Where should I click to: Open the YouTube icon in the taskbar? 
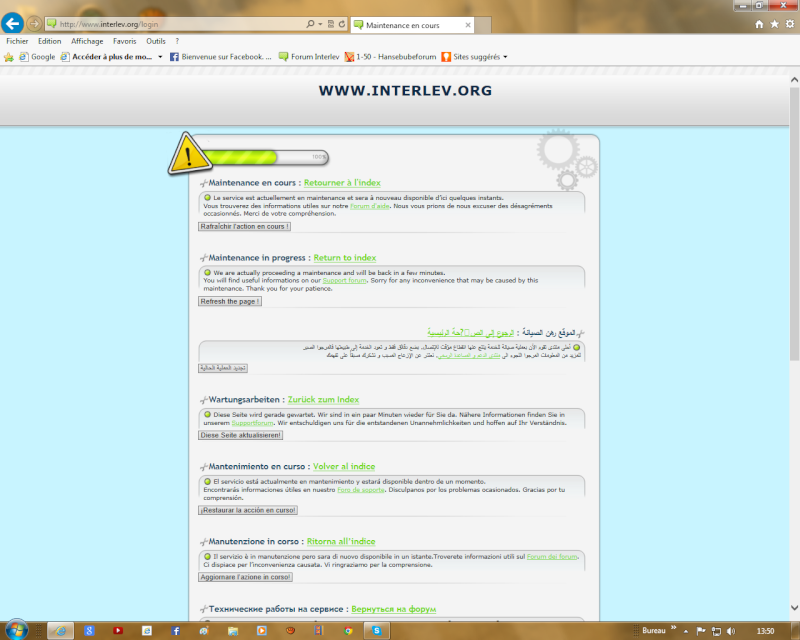point(118,631)
